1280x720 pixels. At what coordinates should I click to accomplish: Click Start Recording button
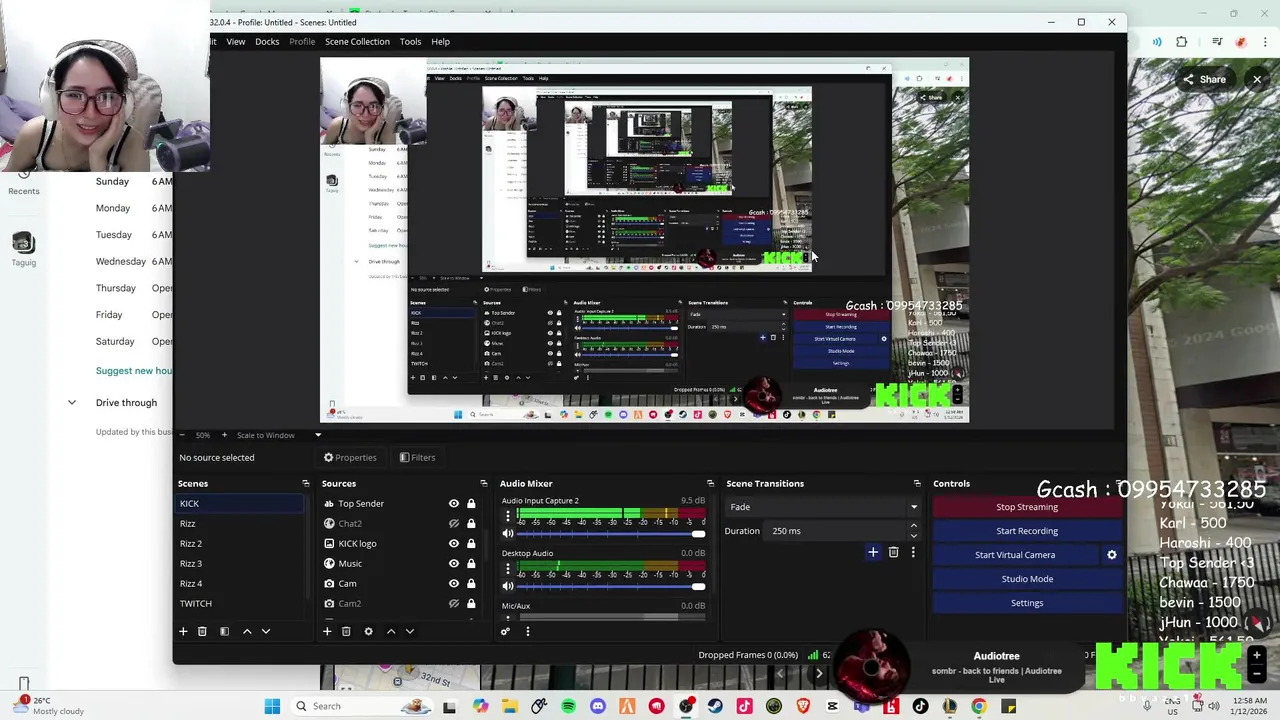coord(1027,531)
